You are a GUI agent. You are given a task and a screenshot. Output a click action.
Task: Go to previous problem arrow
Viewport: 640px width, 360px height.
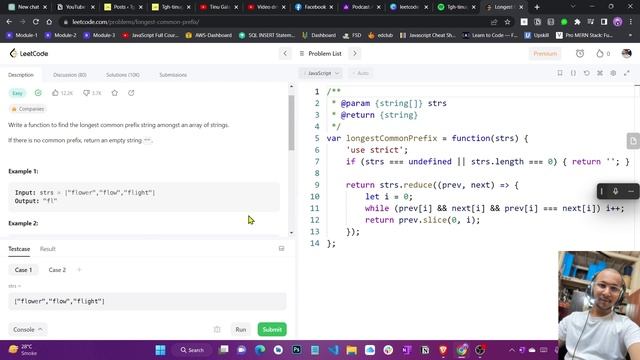(x=285, y=53)
